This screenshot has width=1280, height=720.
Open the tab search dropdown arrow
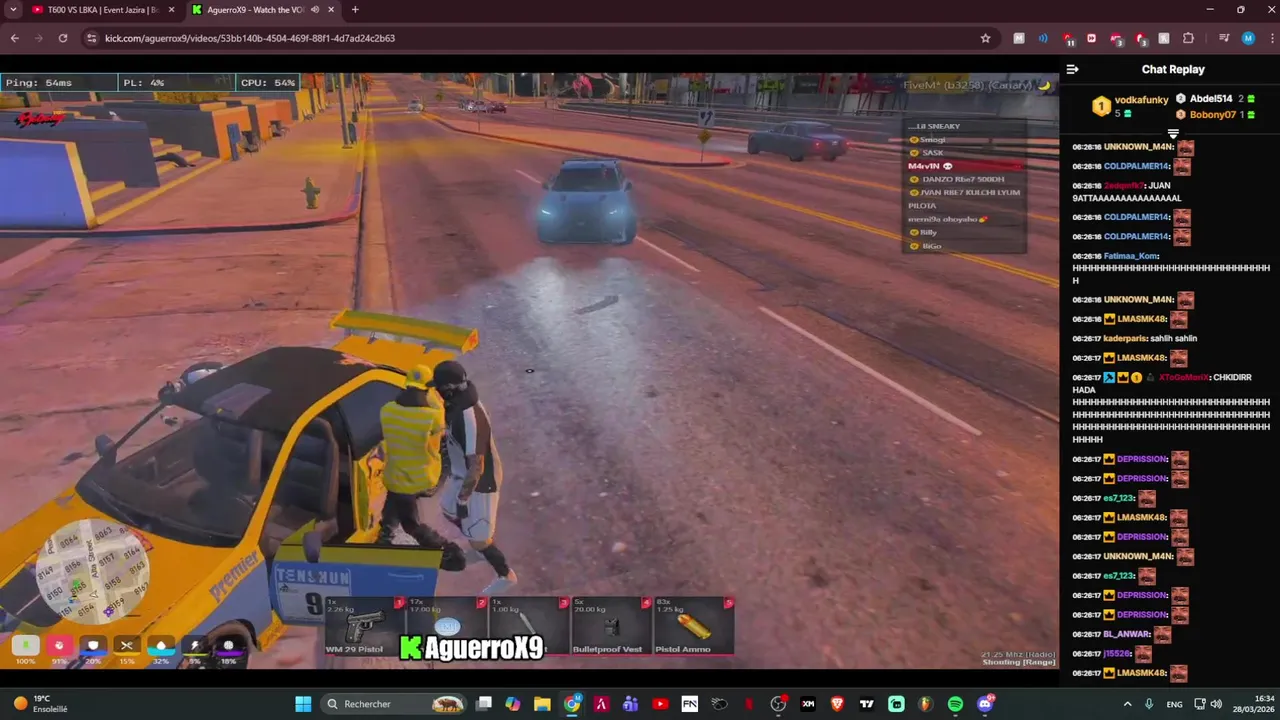13,10
